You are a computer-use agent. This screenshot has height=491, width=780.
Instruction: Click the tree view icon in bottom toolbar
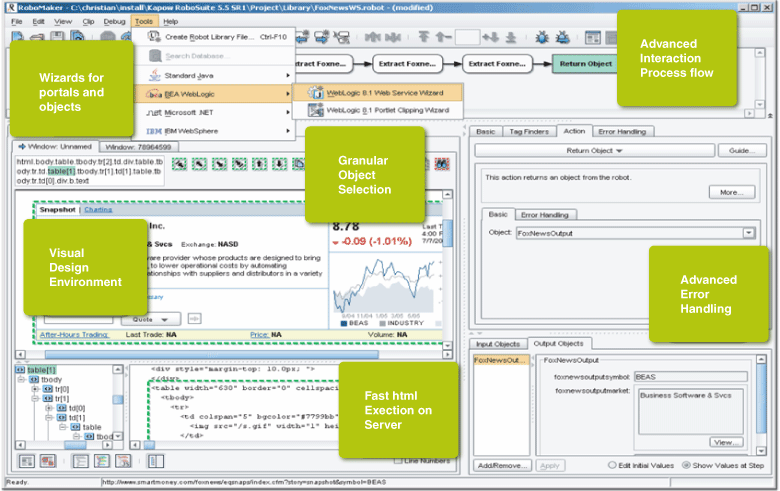click(x=80, y=461)
